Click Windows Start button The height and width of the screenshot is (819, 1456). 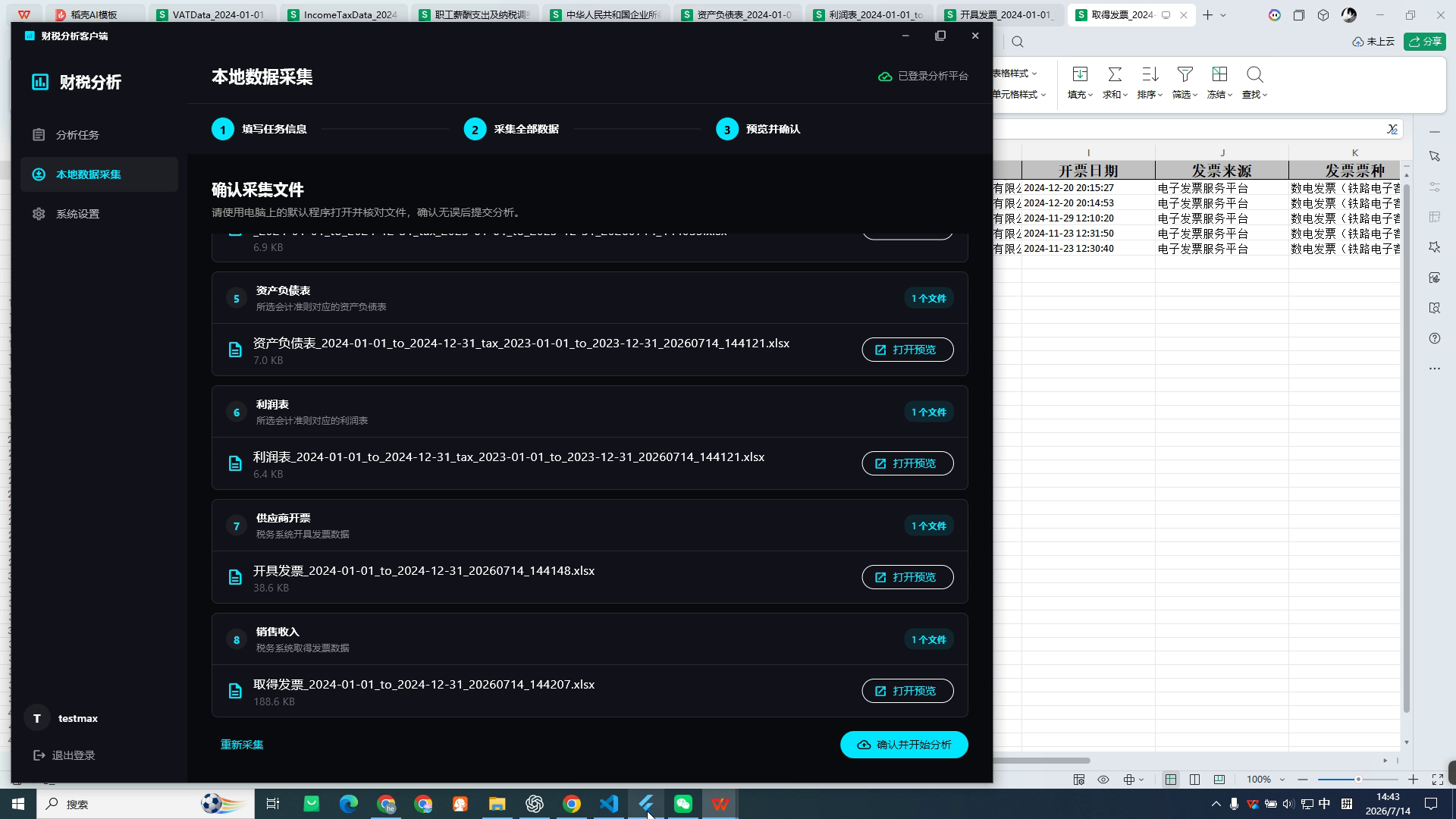pyautogui.click(x=18, y=804)
